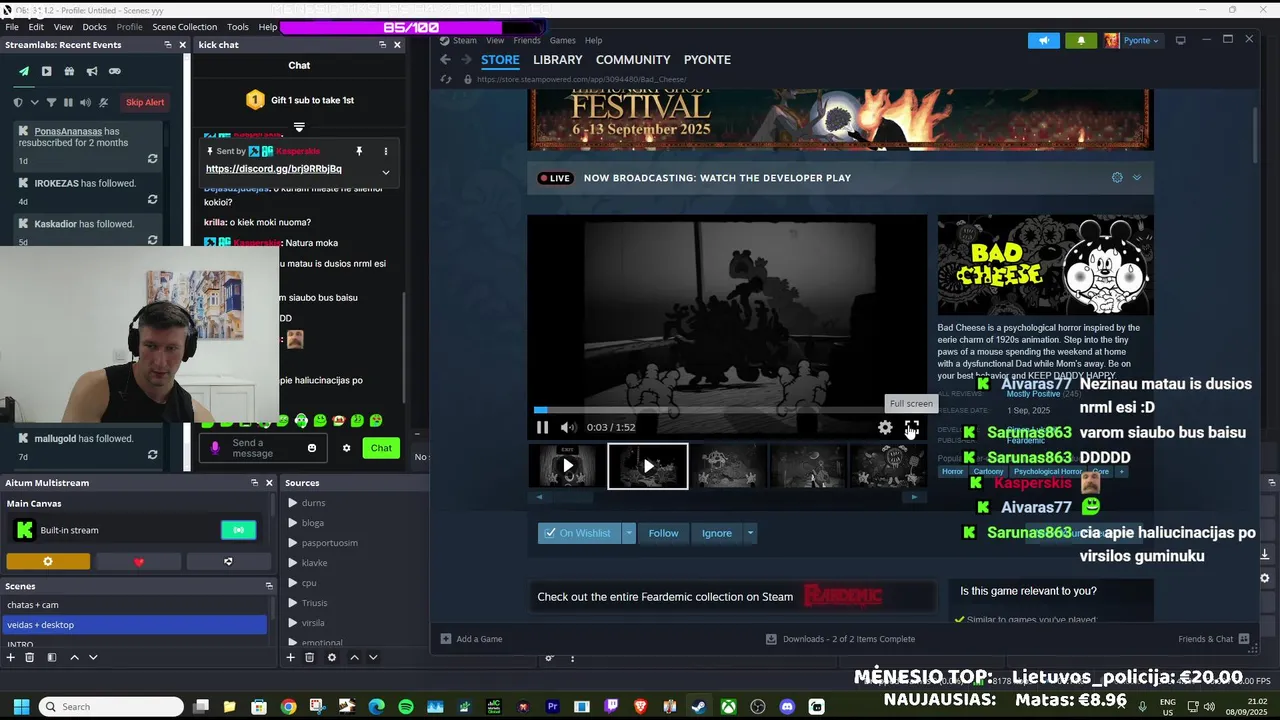This screenshot has width=1280, height=720.
Task: Click the gamepad icon in Recent Events toolbar
Action: coord(115,71)
